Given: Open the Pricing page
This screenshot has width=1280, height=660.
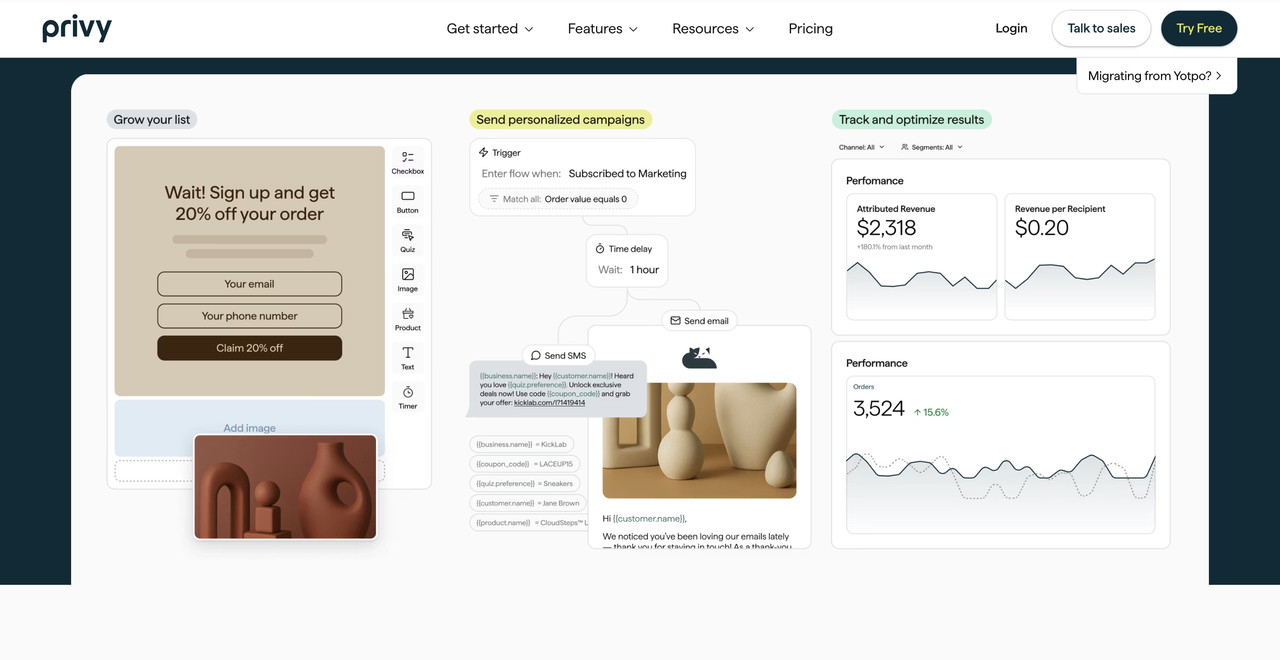Looking at the screenshot, I should pos(810,28).
